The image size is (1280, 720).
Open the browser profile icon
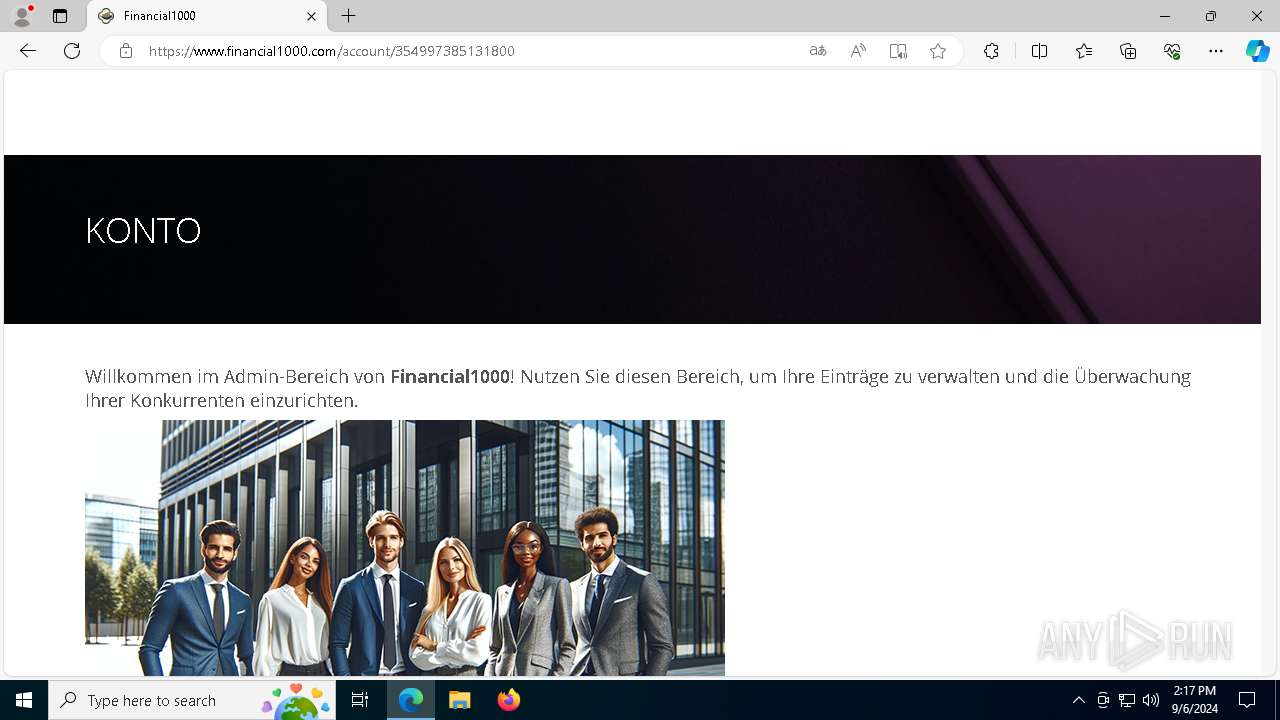(x=22, y=16)
